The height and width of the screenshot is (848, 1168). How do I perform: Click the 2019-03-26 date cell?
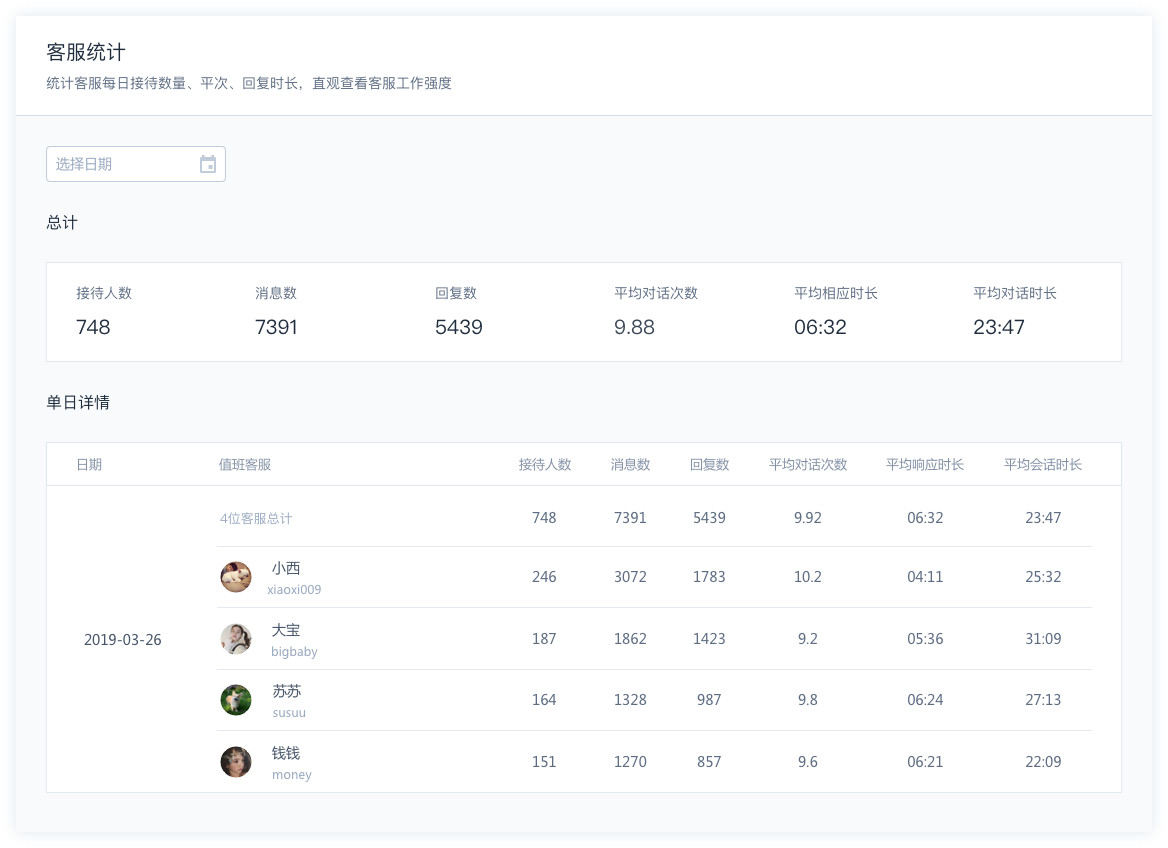coord(122,640)
